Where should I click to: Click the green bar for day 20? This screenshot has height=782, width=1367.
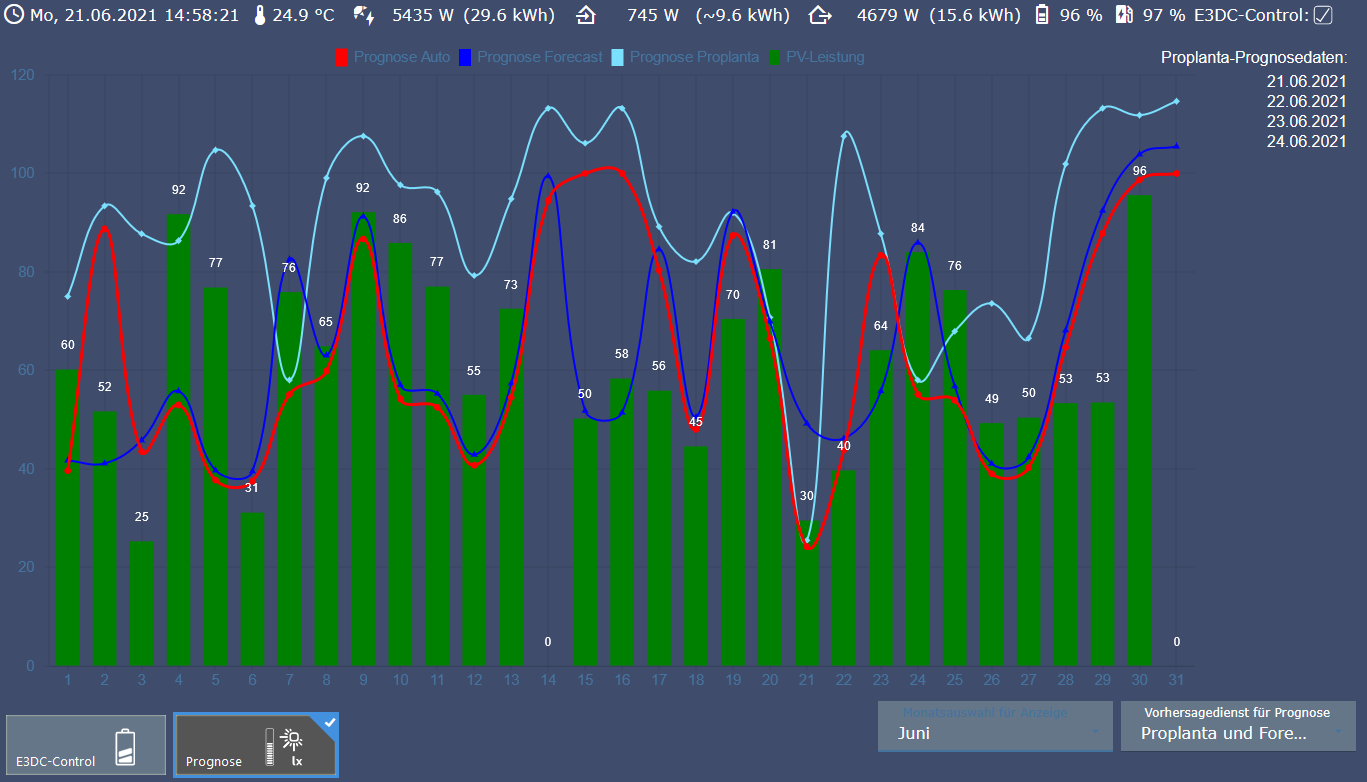click(x=770, y=467)
